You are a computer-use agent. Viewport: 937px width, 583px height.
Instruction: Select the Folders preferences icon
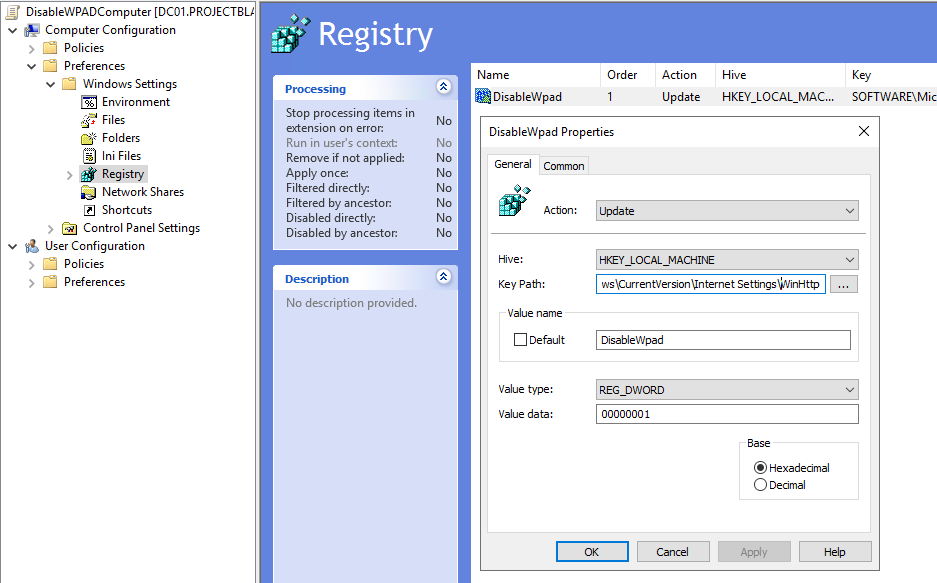[88, 137]
